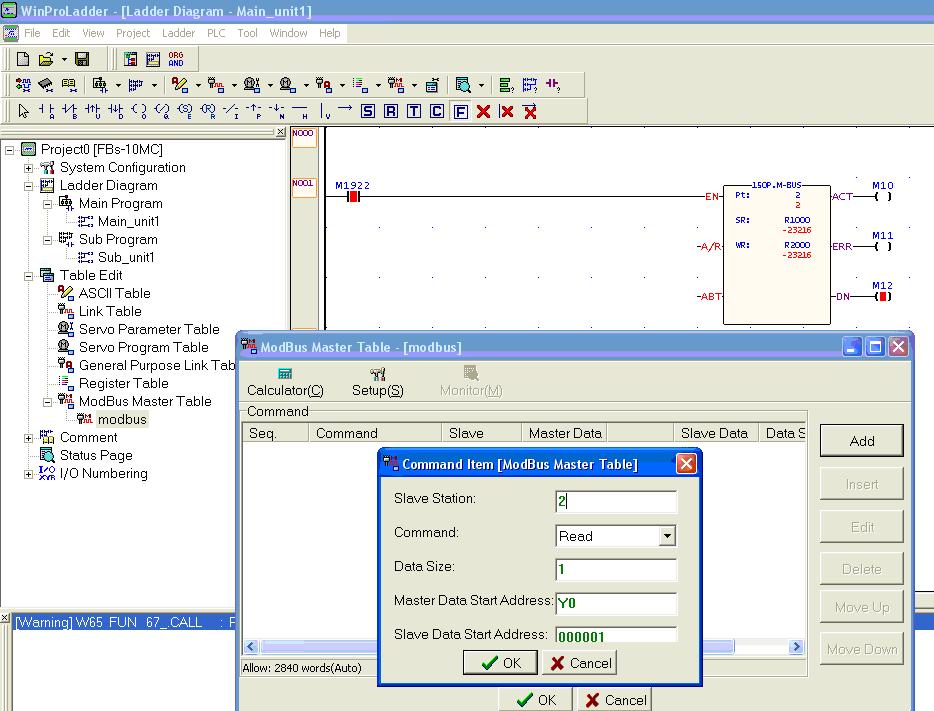Screen dimensions: 934x711
Task: Click the ASCII table toolbar icon
Action: pyautogui.click(x=179, y=85)
